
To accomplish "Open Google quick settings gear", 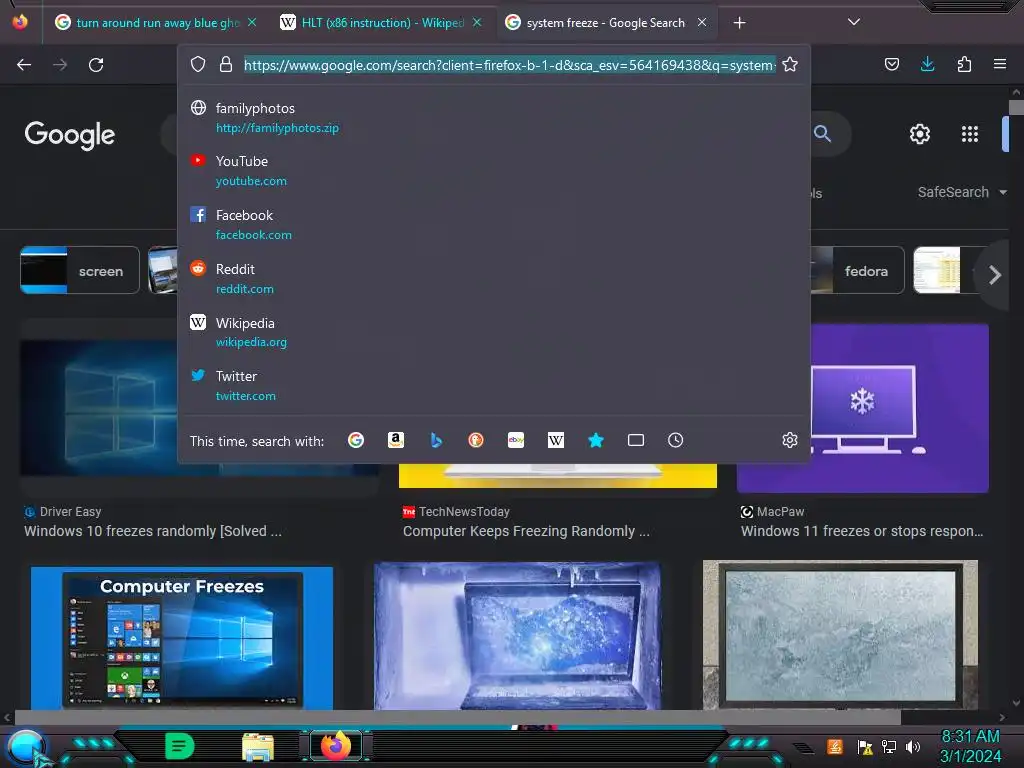I will [920, 134].
